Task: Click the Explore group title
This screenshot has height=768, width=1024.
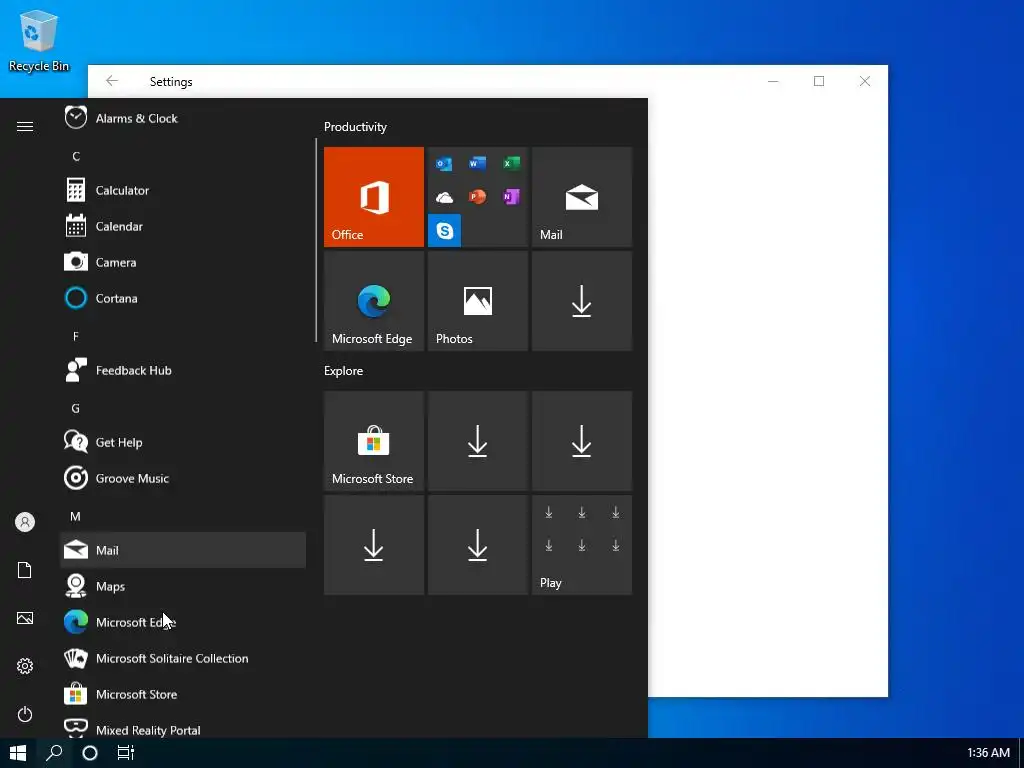Action: 344,370
